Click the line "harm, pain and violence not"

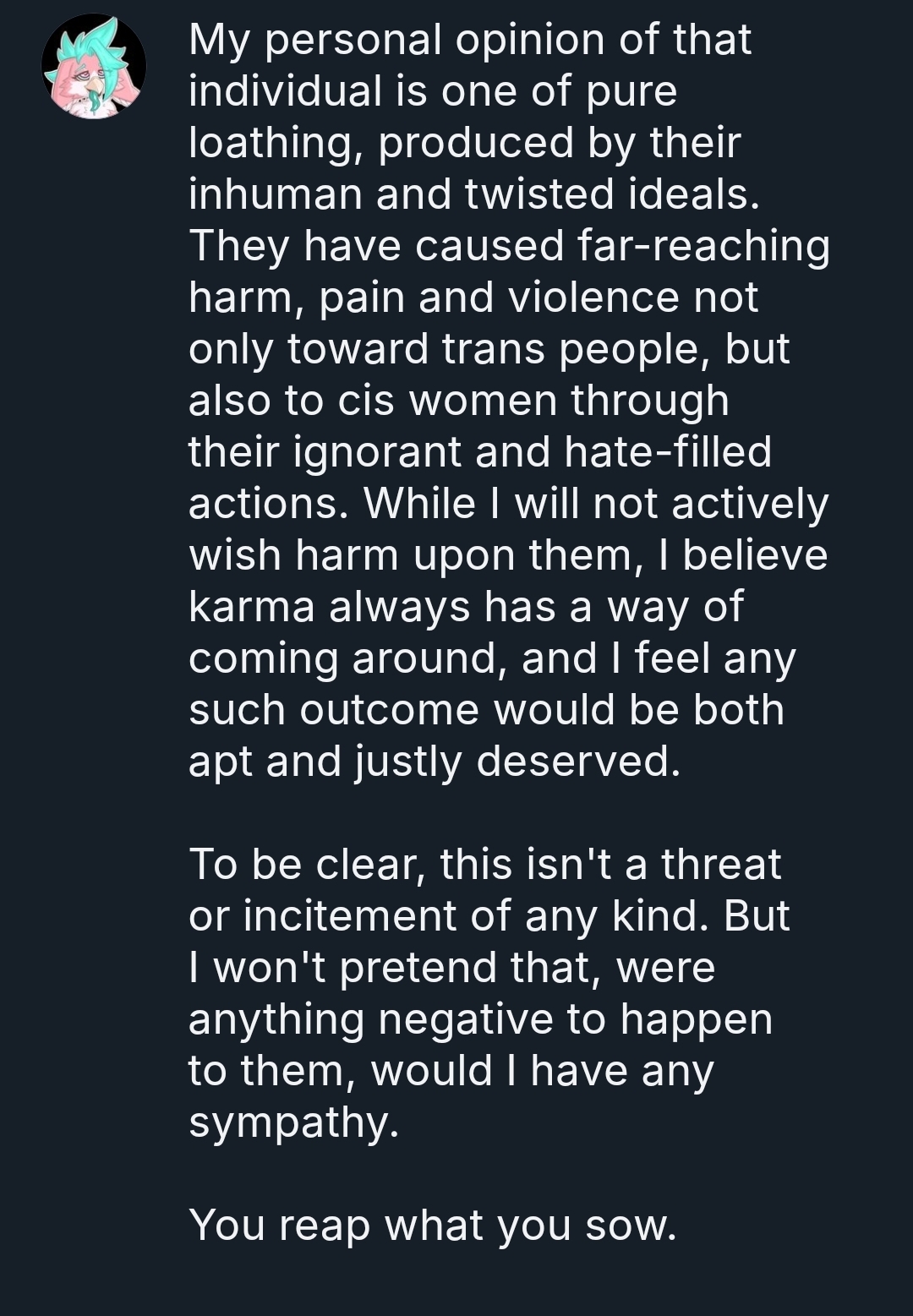tap(473, 298)
